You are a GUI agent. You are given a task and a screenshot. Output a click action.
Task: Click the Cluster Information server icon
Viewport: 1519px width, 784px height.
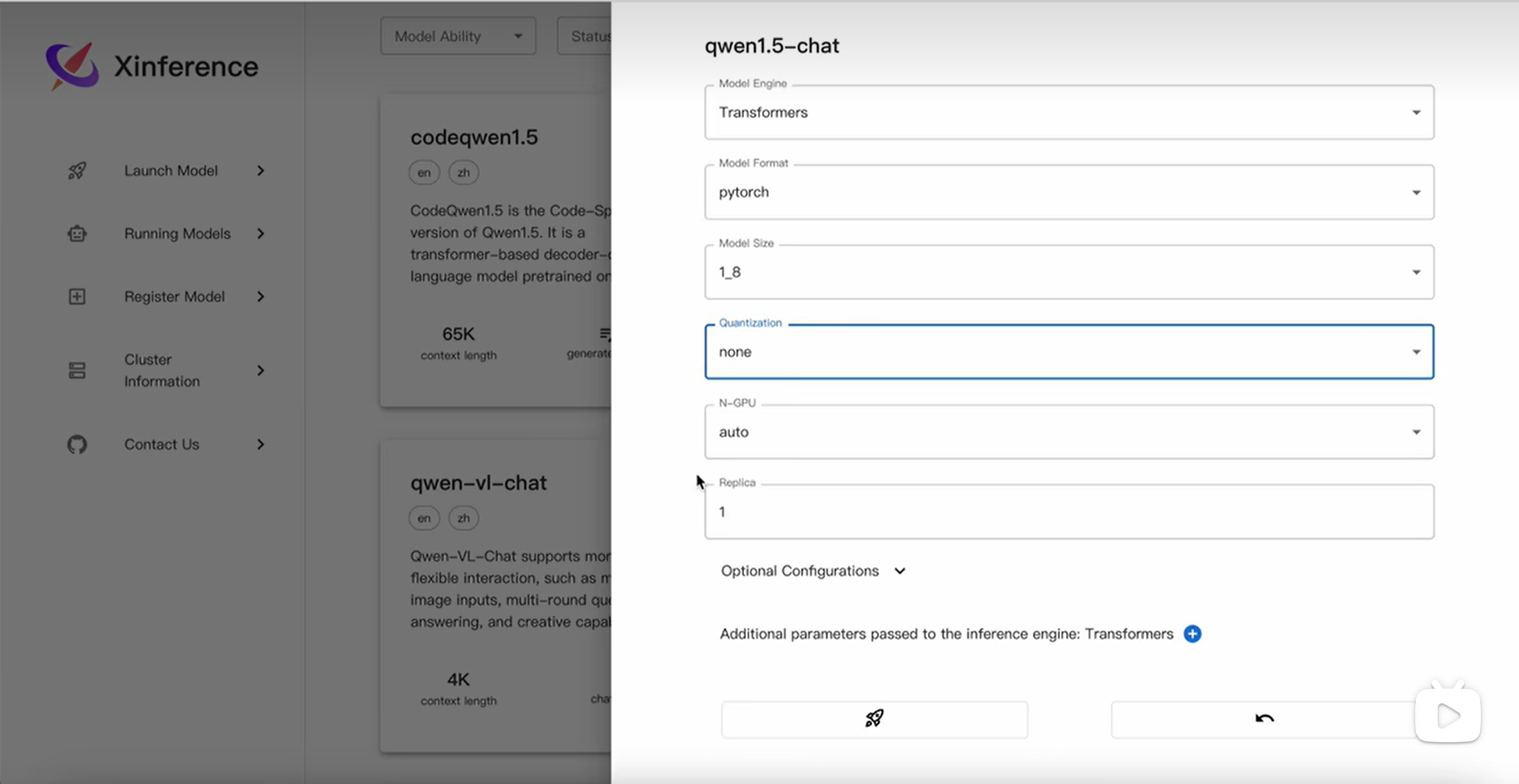(77, 370)
